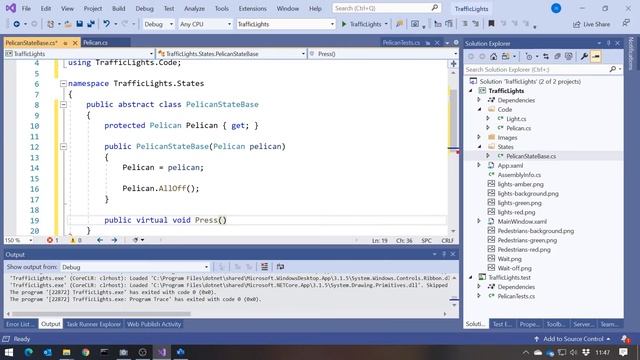Click the error count indicator showing 1
Screen dimensions: 640x360
click(x=53, y=240)
